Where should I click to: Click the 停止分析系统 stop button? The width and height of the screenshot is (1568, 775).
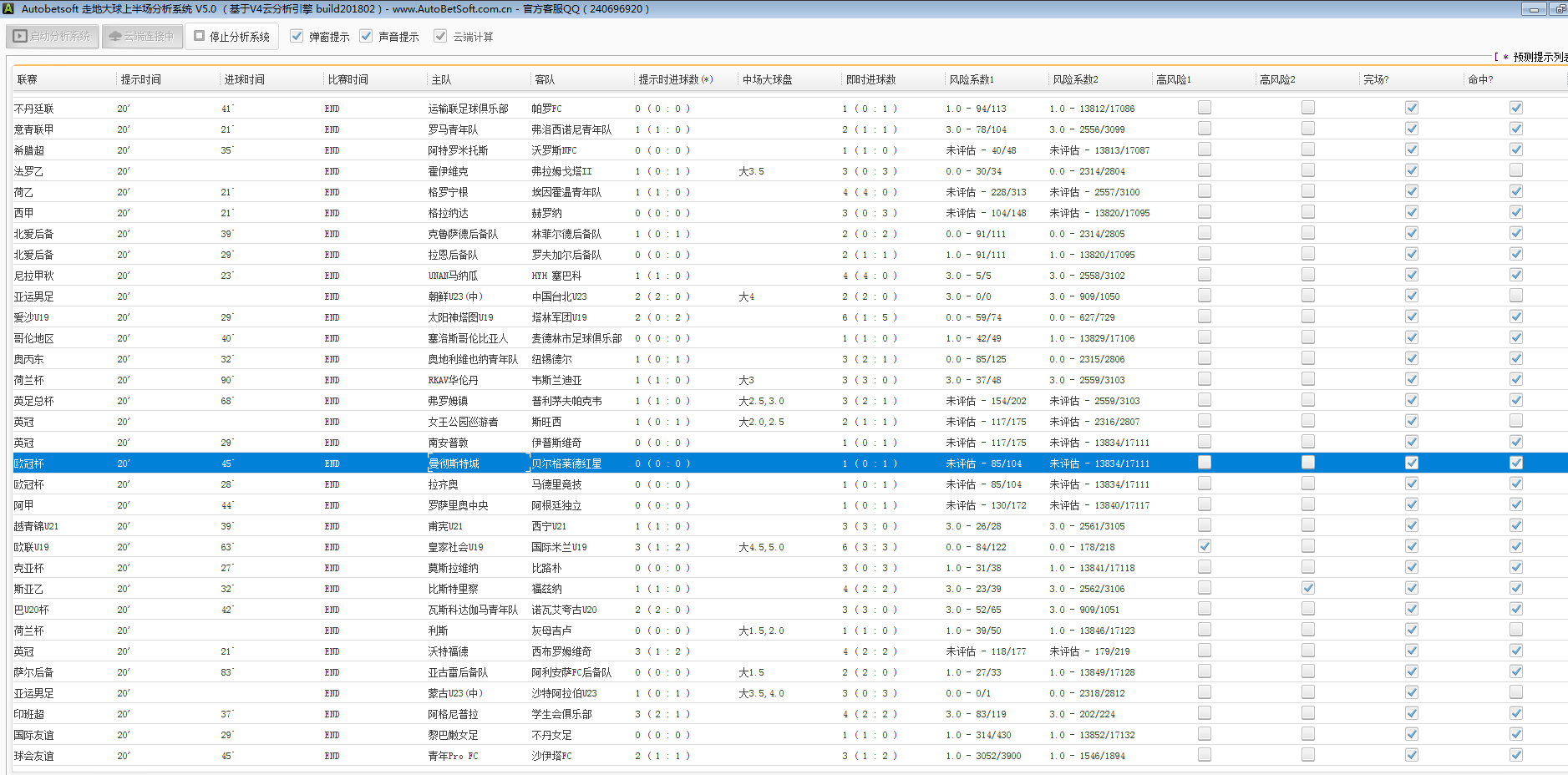[232, 37]
